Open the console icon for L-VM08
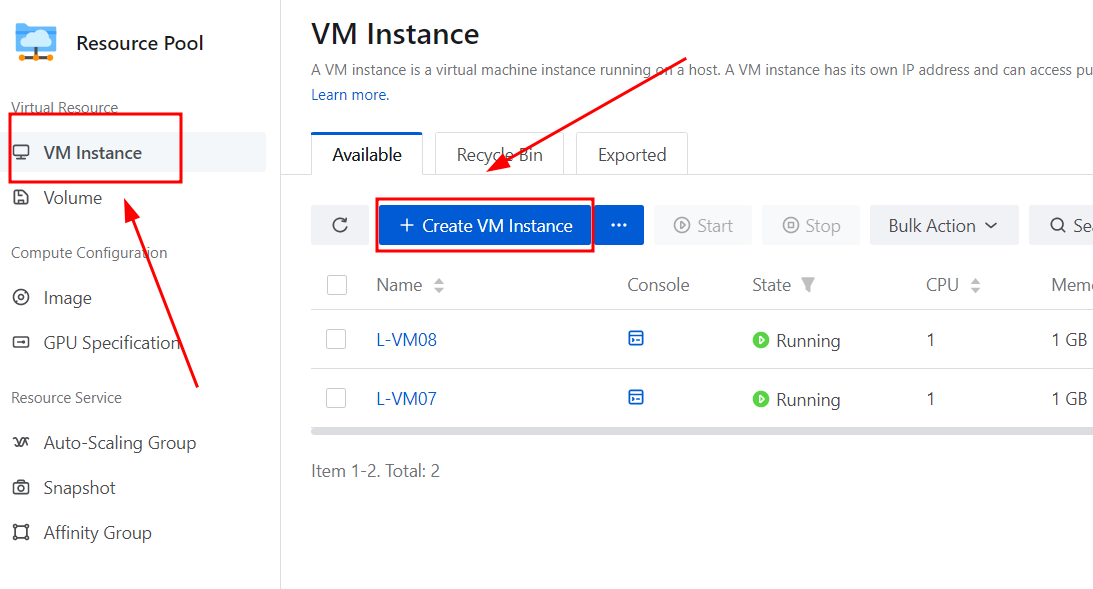 point(635,339)
